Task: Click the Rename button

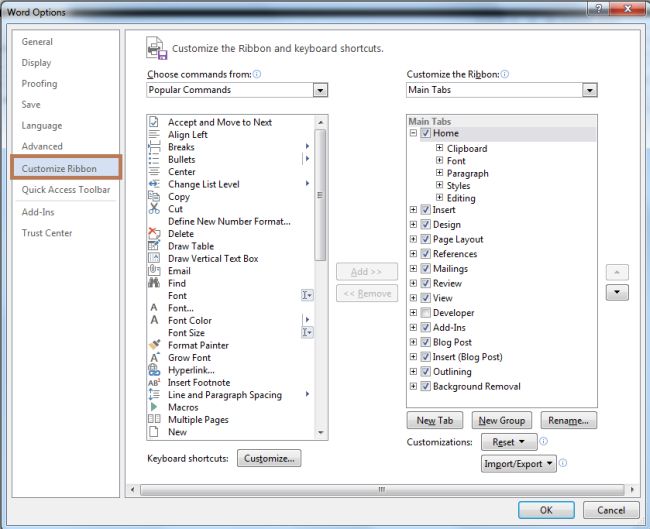Action: 569,420
